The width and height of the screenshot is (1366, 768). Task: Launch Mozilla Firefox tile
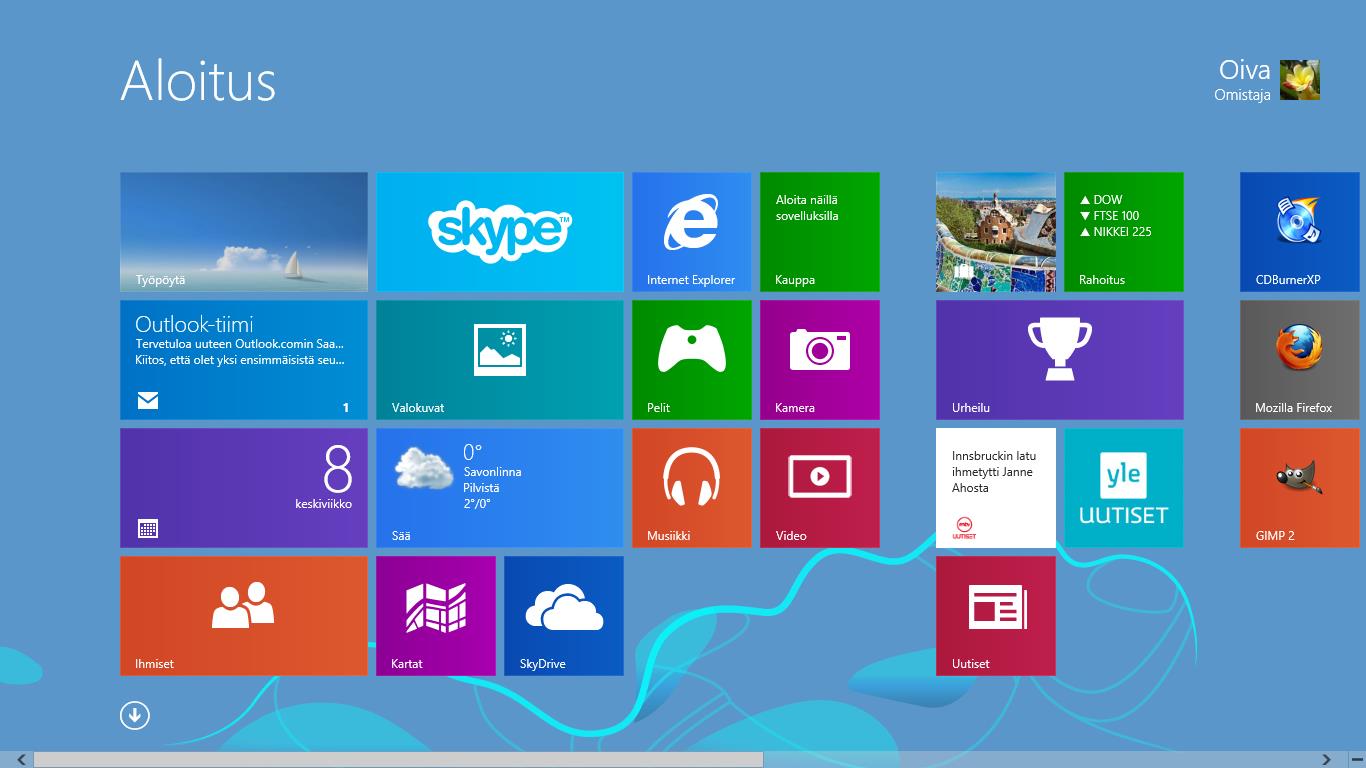pos(1300,360)
